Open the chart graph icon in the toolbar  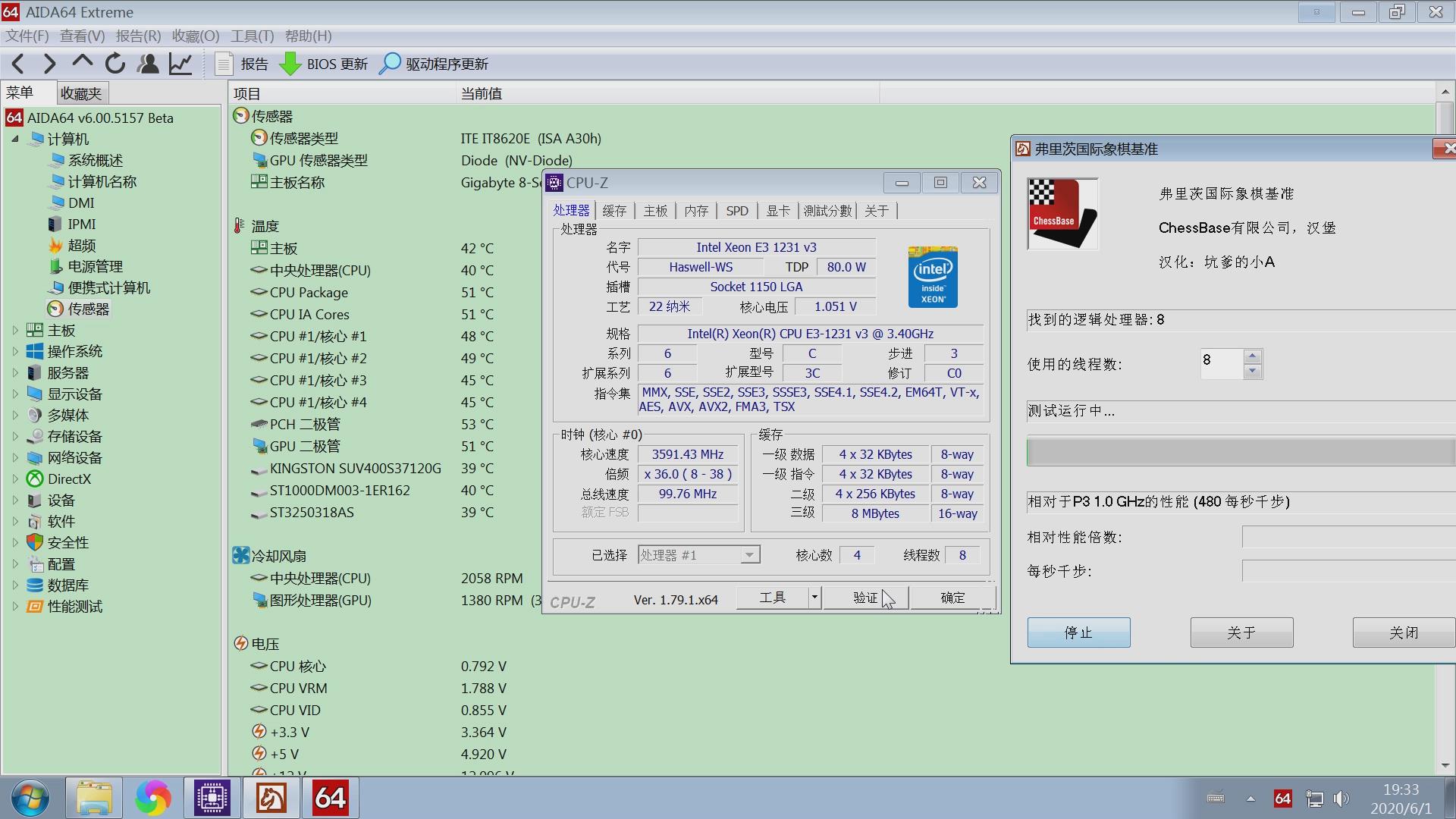[180, 64]
